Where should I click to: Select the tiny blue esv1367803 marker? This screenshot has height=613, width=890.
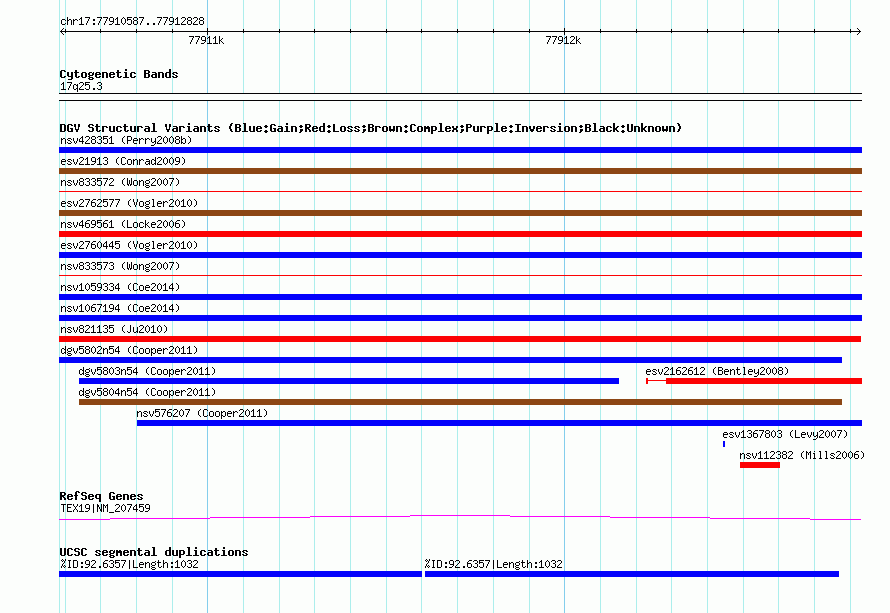click(724, 444)
